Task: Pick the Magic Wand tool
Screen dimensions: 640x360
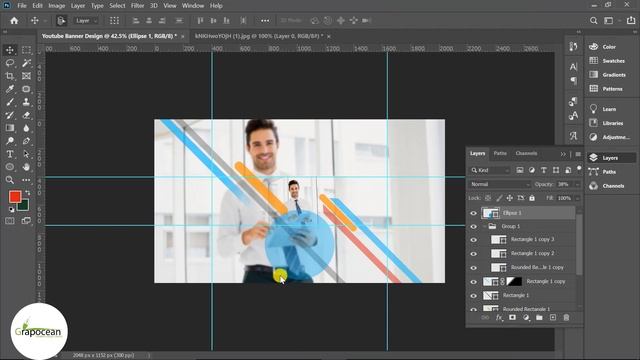Action: click(26, 63)
